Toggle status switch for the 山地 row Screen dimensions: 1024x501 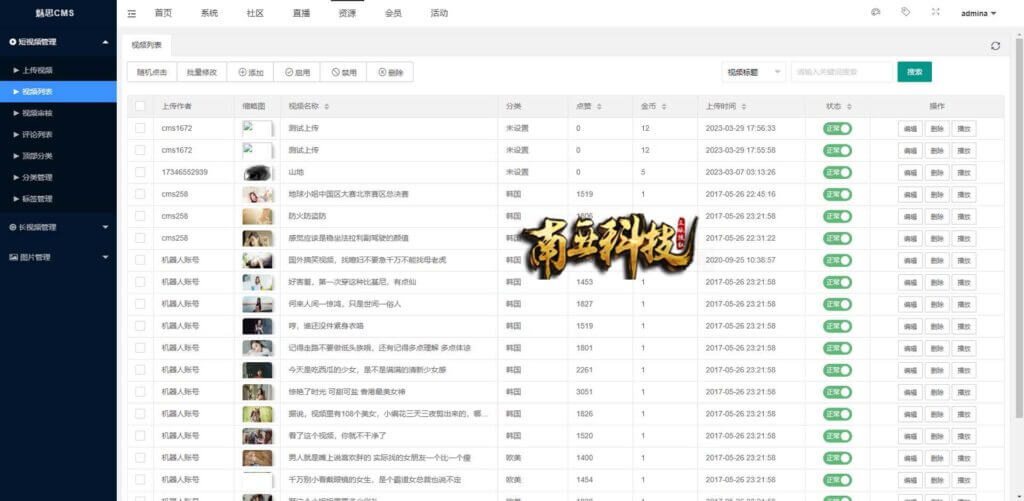tap(837, 172)
